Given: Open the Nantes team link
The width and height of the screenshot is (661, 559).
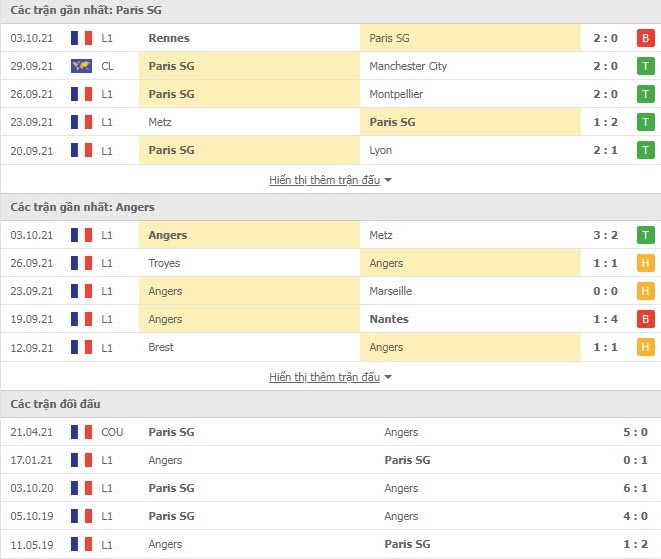Looking at the screenshot, I should [389, 319].
